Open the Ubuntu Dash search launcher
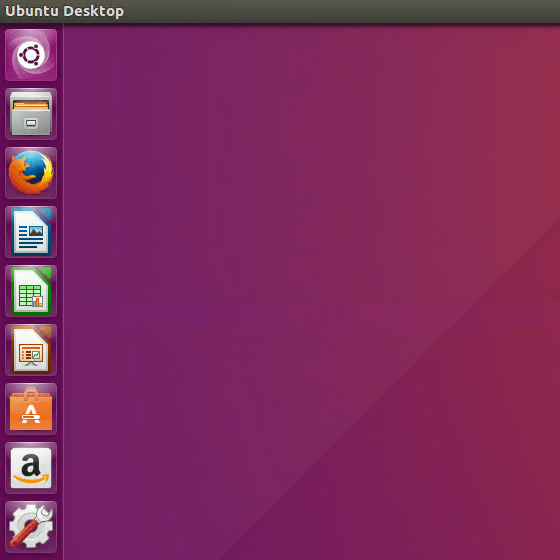 31,55
